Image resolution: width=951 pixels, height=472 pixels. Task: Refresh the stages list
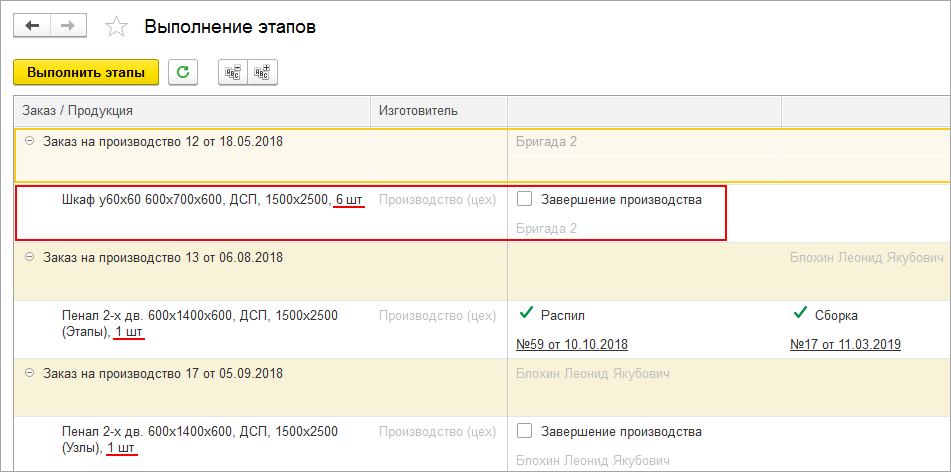[183, 72]
